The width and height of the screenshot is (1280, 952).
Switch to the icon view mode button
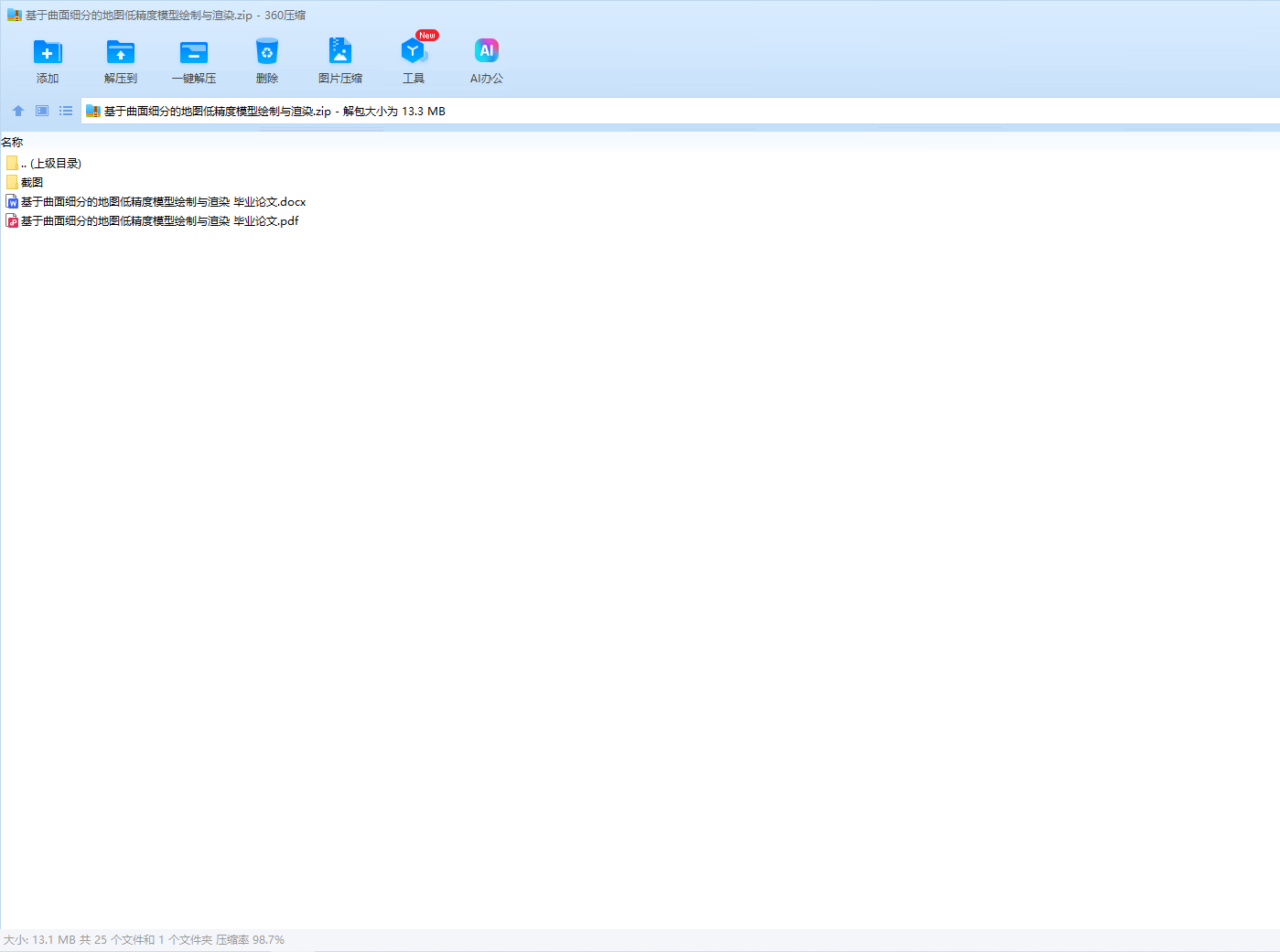[42, 111]
